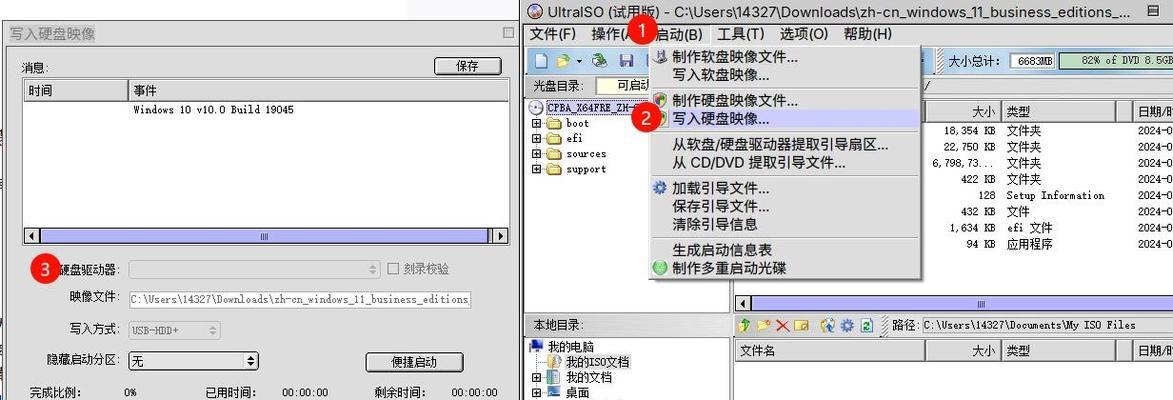The height and width of the screenshot is (400, 1173).
Task: Click the New file toolbar icon
Action: click(x=540, y=61)
